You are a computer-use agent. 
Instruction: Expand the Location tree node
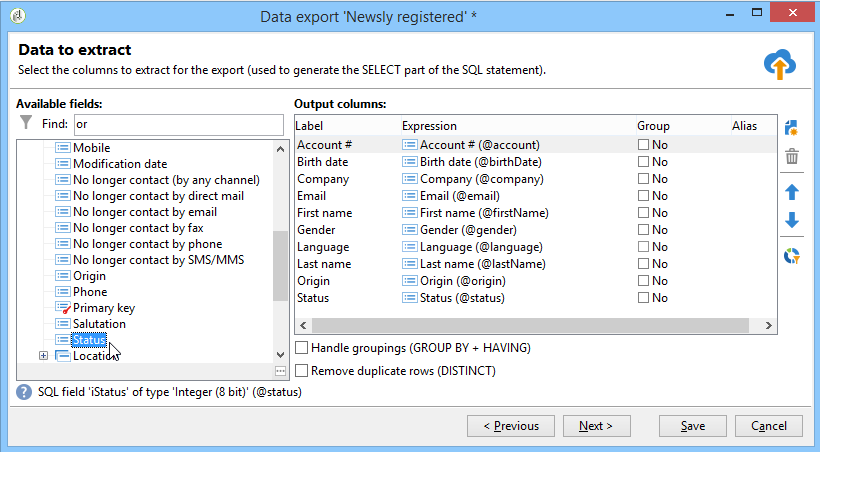[44, 356]
